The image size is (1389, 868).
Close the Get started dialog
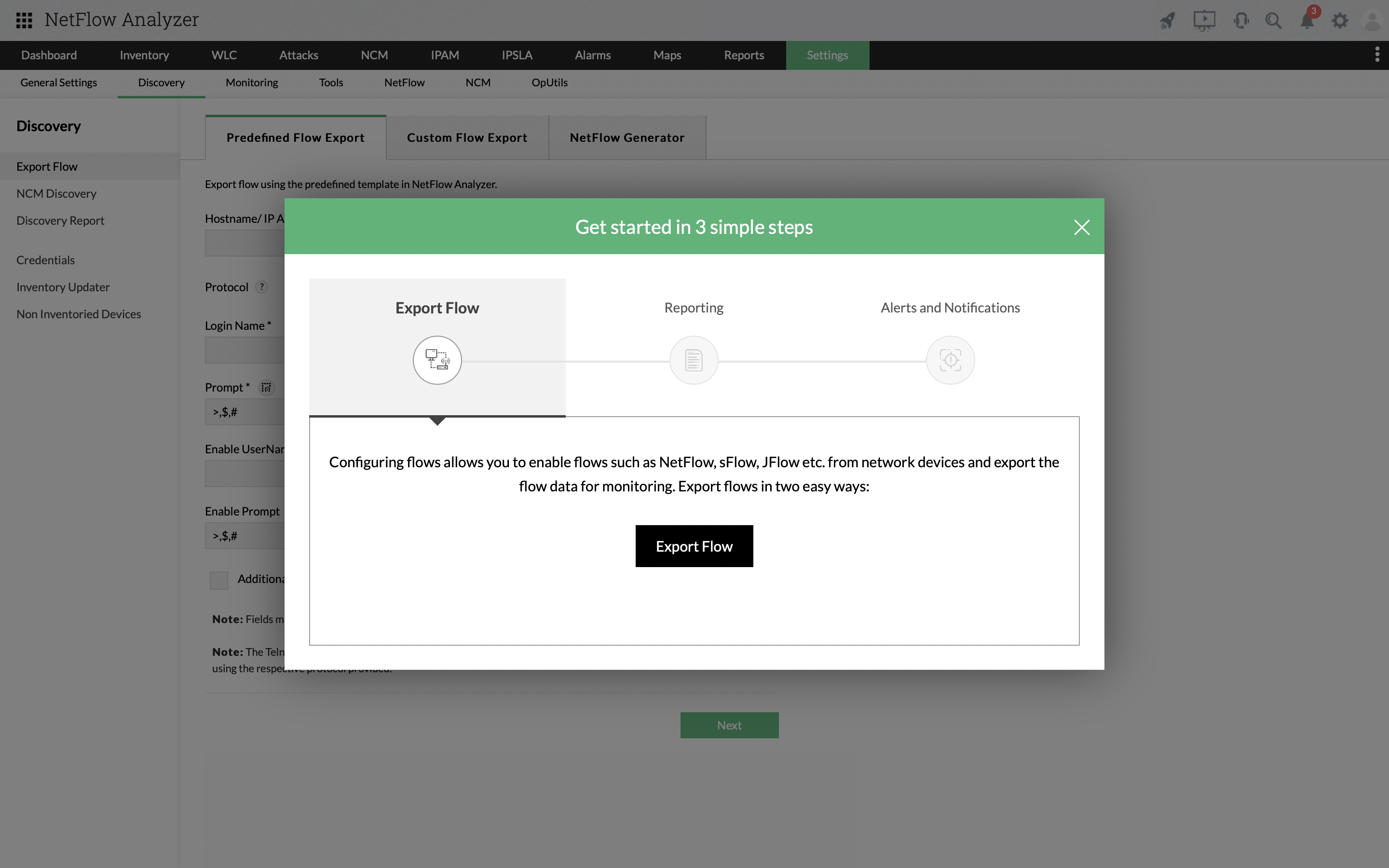point(1081,227)
